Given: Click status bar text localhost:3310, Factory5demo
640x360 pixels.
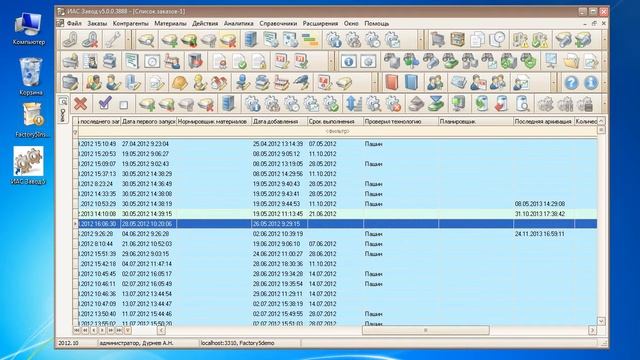Looking at the screenshot, I should pyautogui.click(x=237, y=343).
